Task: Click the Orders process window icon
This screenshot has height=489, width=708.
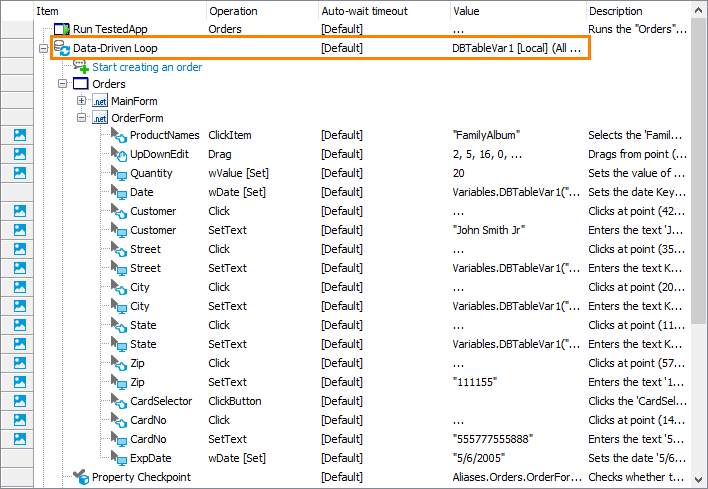Action: pos(80,84)
